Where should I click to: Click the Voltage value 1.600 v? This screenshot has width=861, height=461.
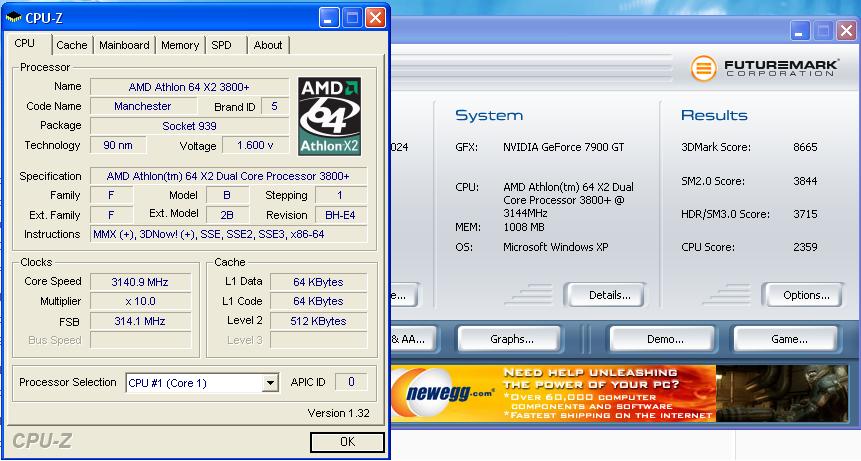tap(255, 145)
